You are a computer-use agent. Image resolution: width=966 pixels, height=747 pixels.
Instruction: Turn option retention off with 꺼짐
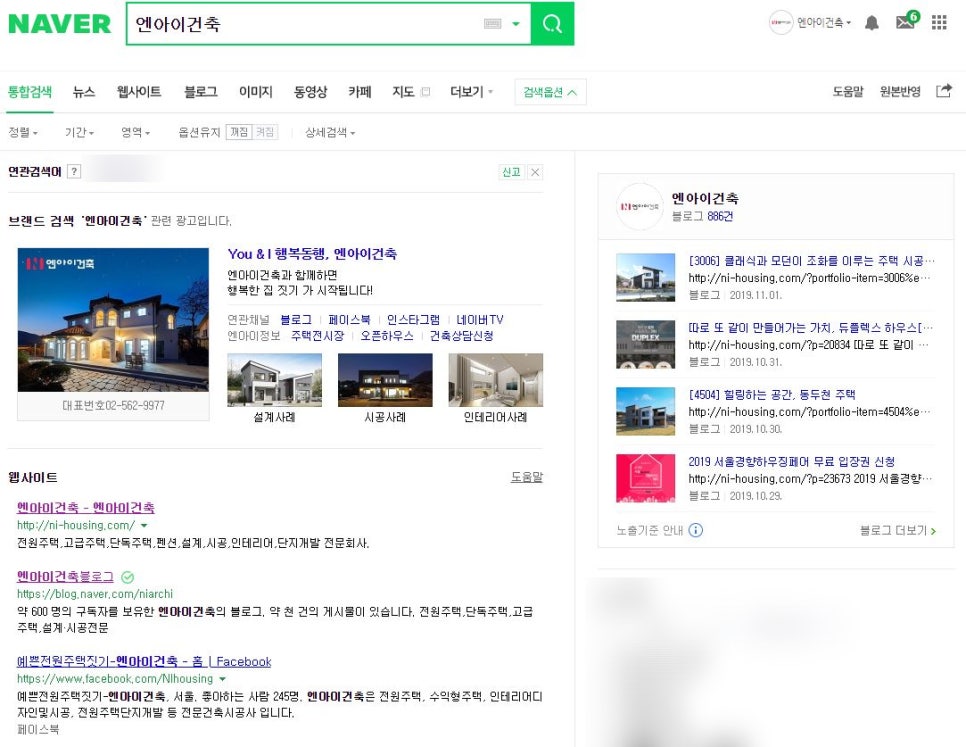pos(239,132)
